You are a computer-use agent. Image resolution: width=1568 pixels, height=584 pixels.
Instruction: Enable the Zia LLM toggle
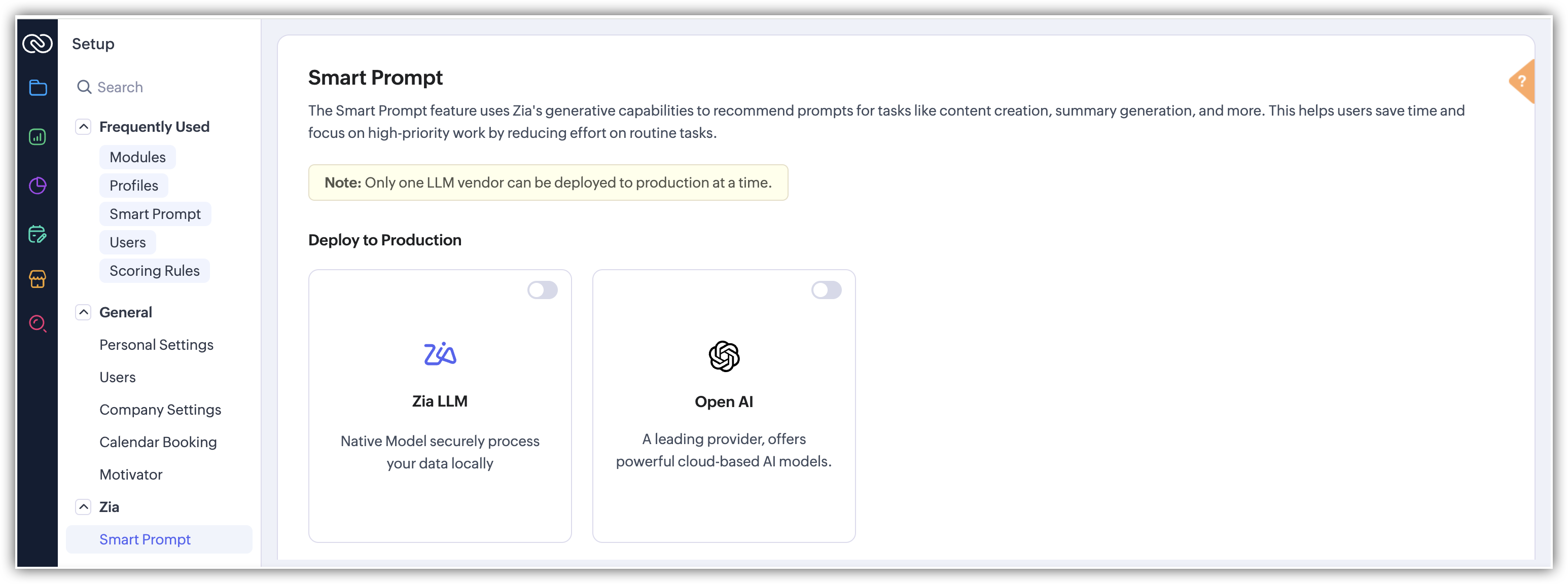pos(542,290)
